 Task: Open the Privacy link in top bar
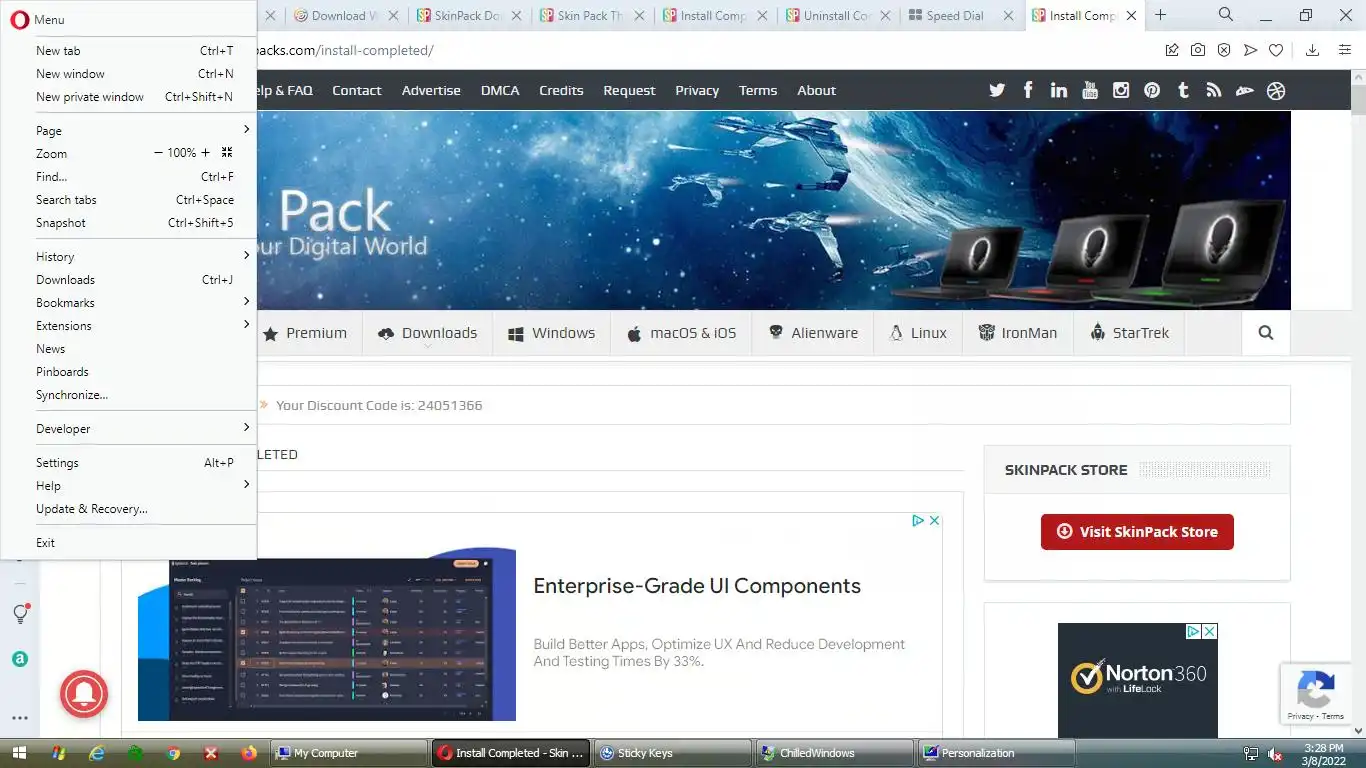point(697,90)
